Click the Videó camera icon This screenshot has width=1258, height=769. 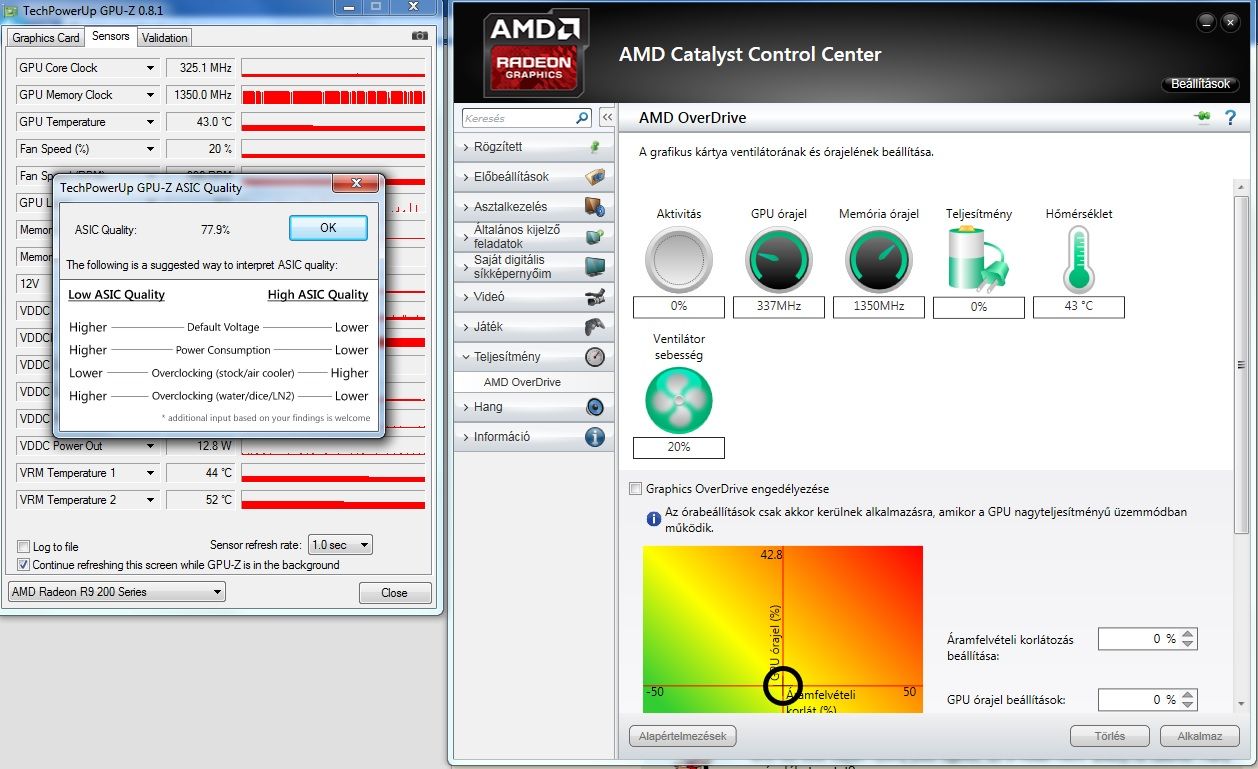[595, 297]
